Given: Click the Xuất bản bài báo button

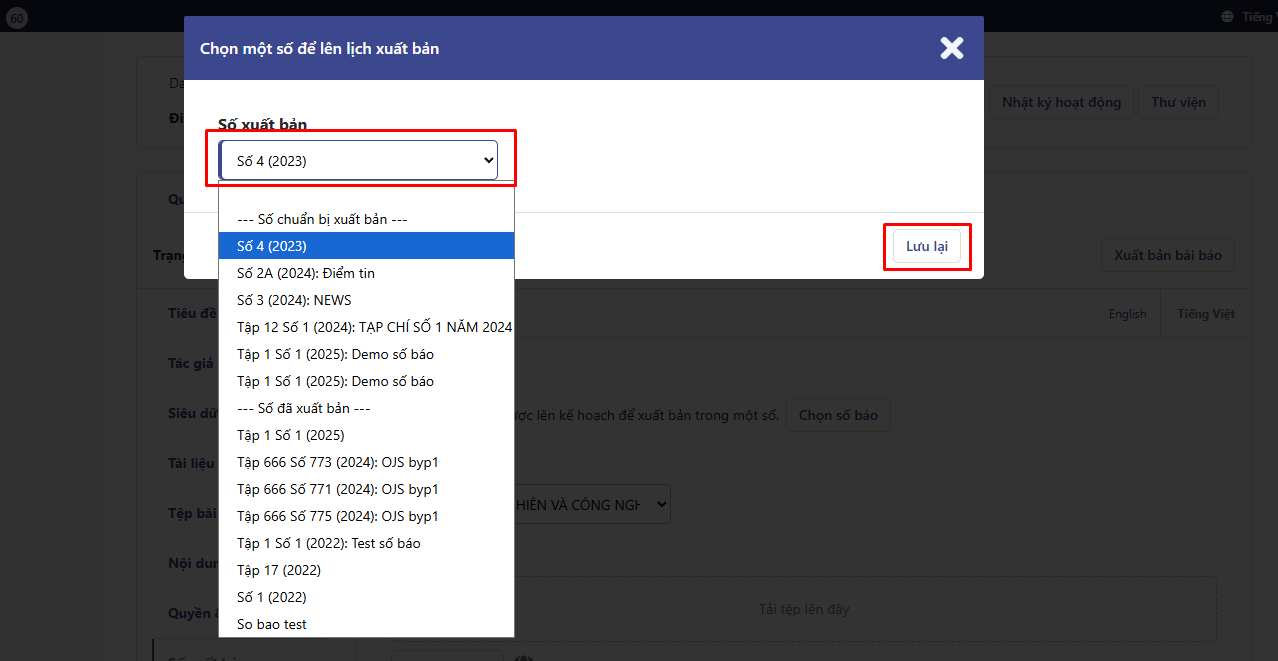Looking at the screenshot, I should [1167, 255].
